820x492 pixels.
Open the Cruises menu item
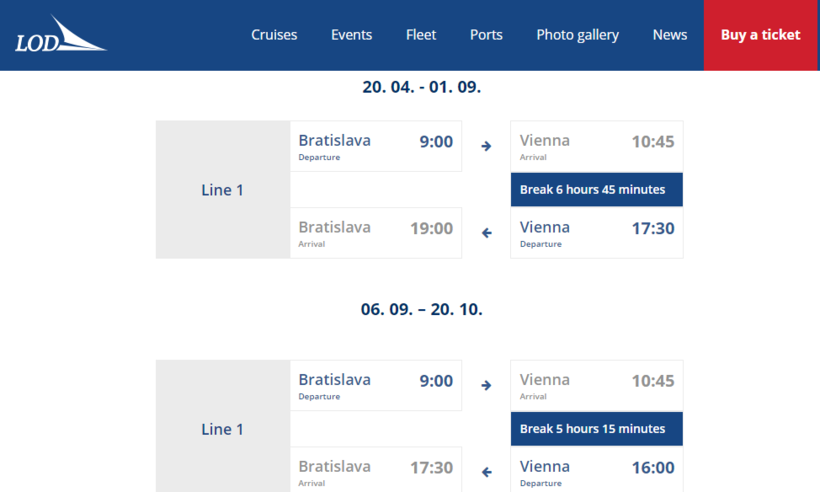(x=274, y=35)
